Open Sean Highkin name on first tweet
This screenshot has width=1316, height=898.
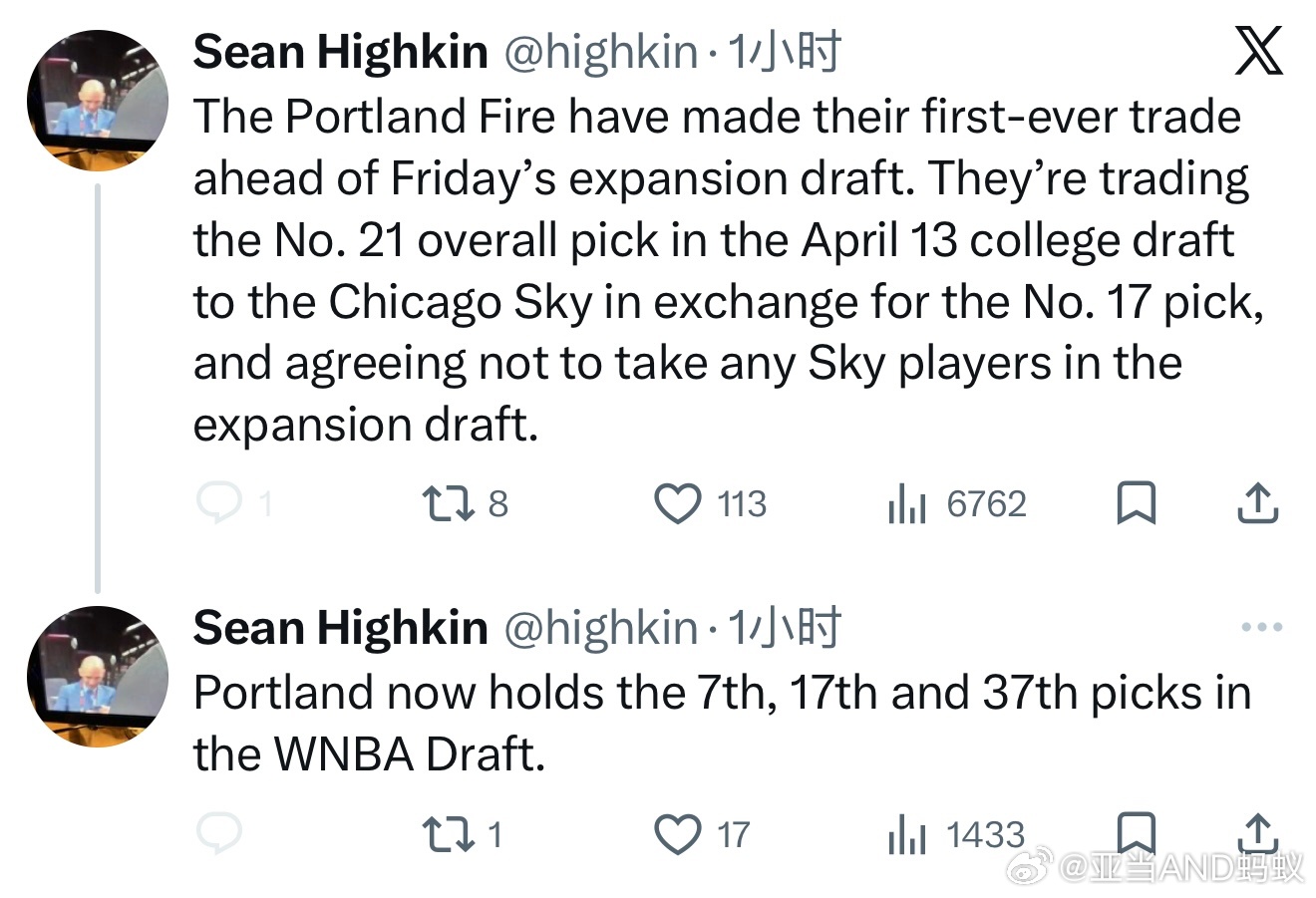[x=340, y=52]
